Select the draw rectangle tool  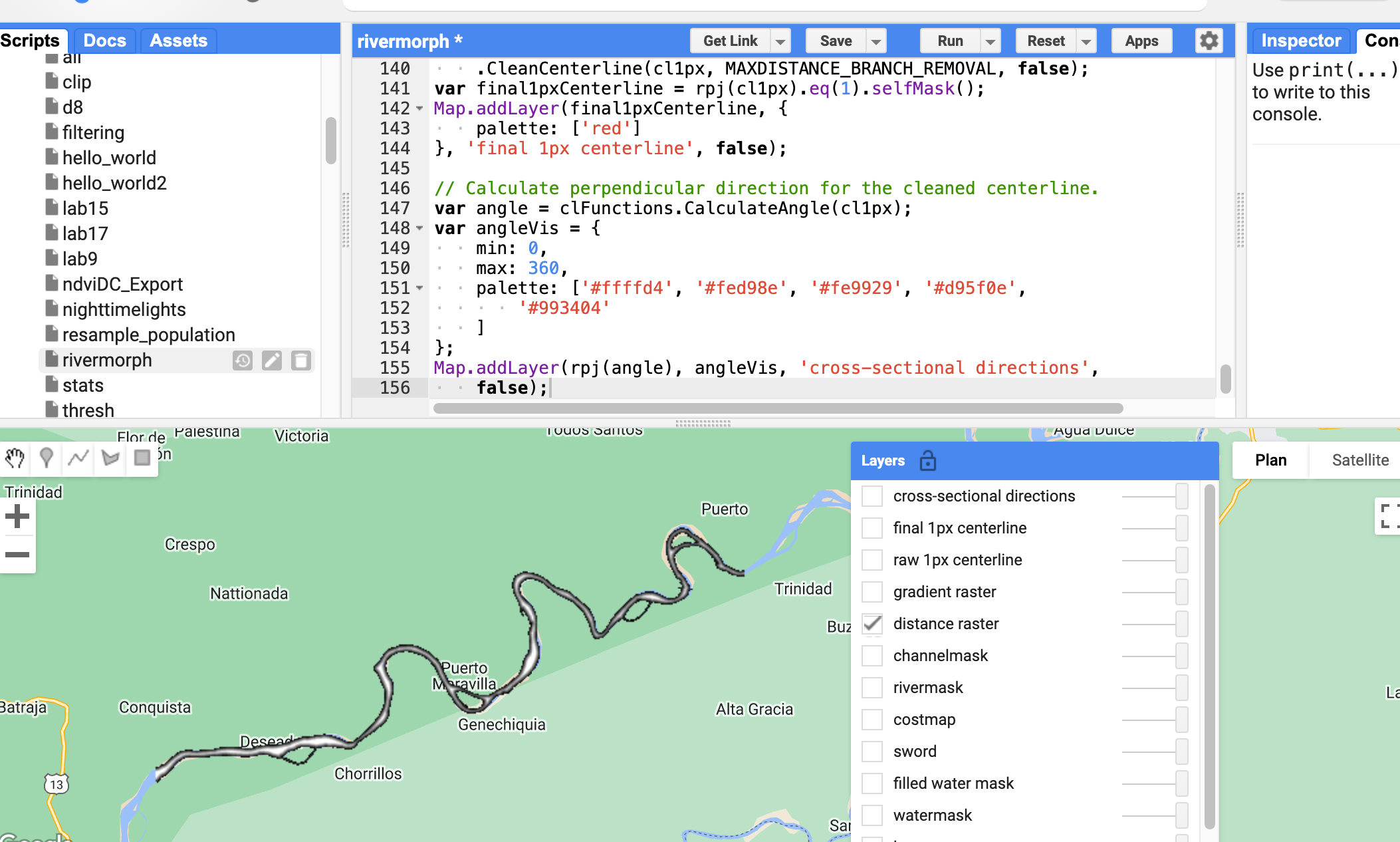pos(142,458)
